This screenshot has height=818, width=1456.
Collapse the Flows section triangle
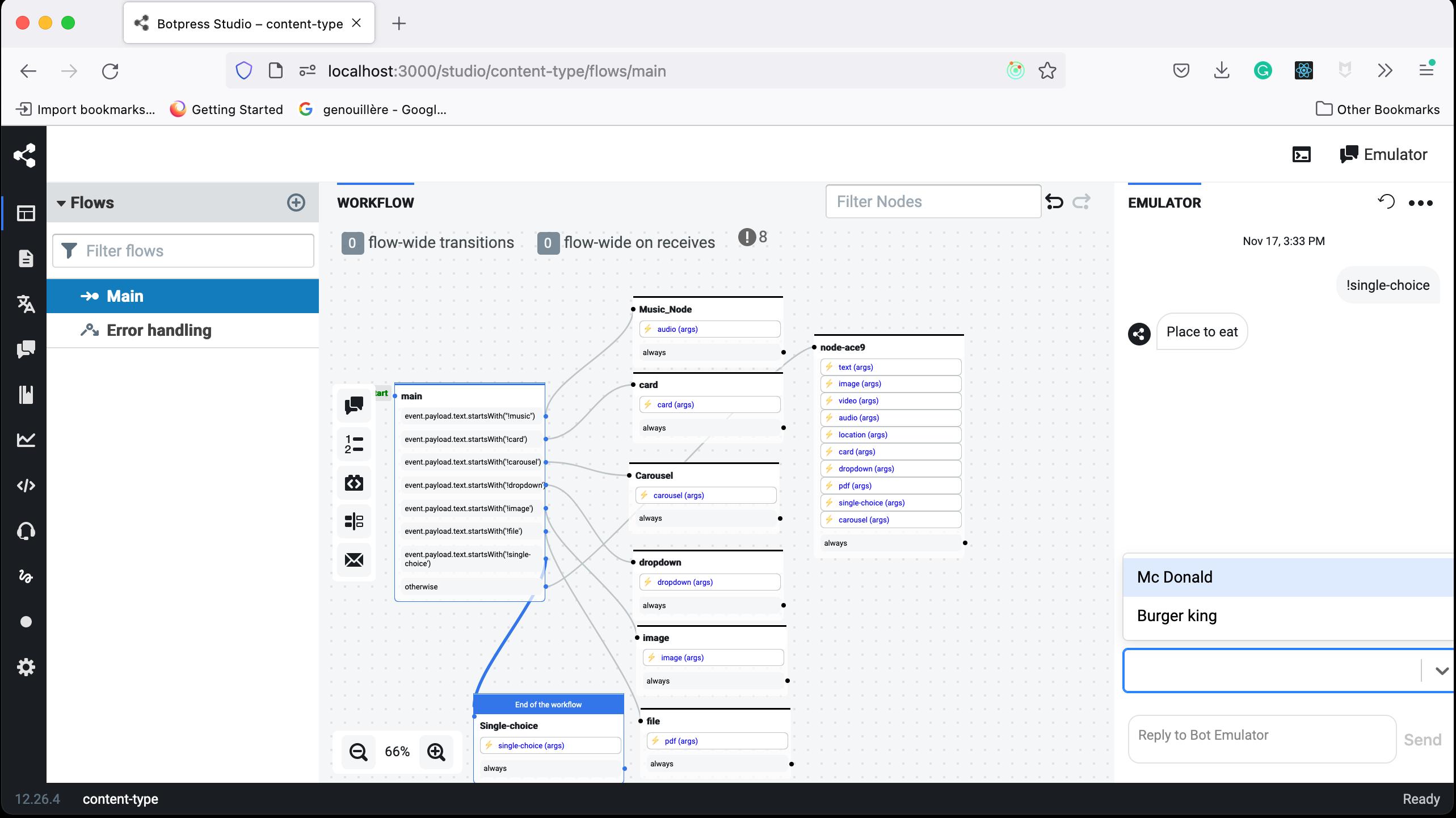(x=61, y=203)
